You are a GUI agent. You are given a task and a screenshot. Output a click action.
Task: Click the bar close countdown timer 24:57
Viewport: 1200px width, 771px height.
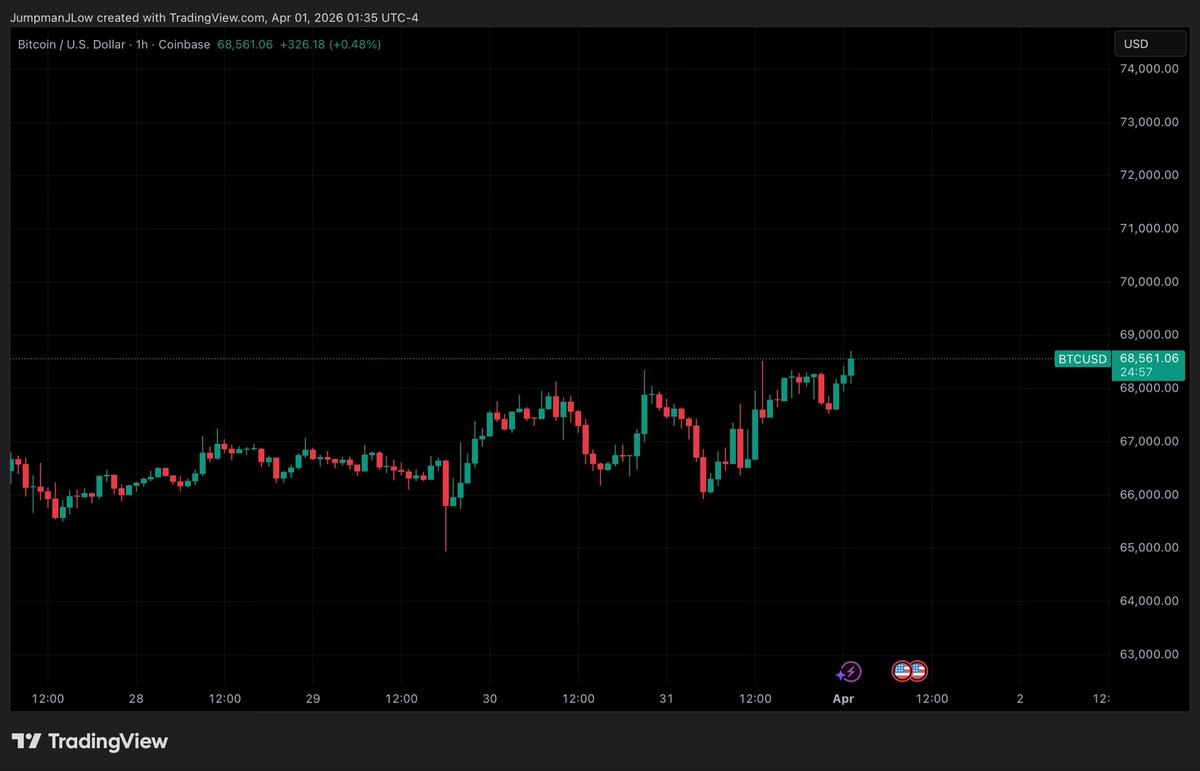click(1134, 372)
